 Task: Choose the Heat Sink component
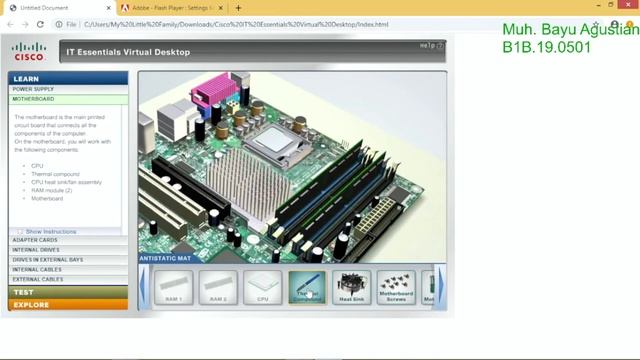click(351, 287)
